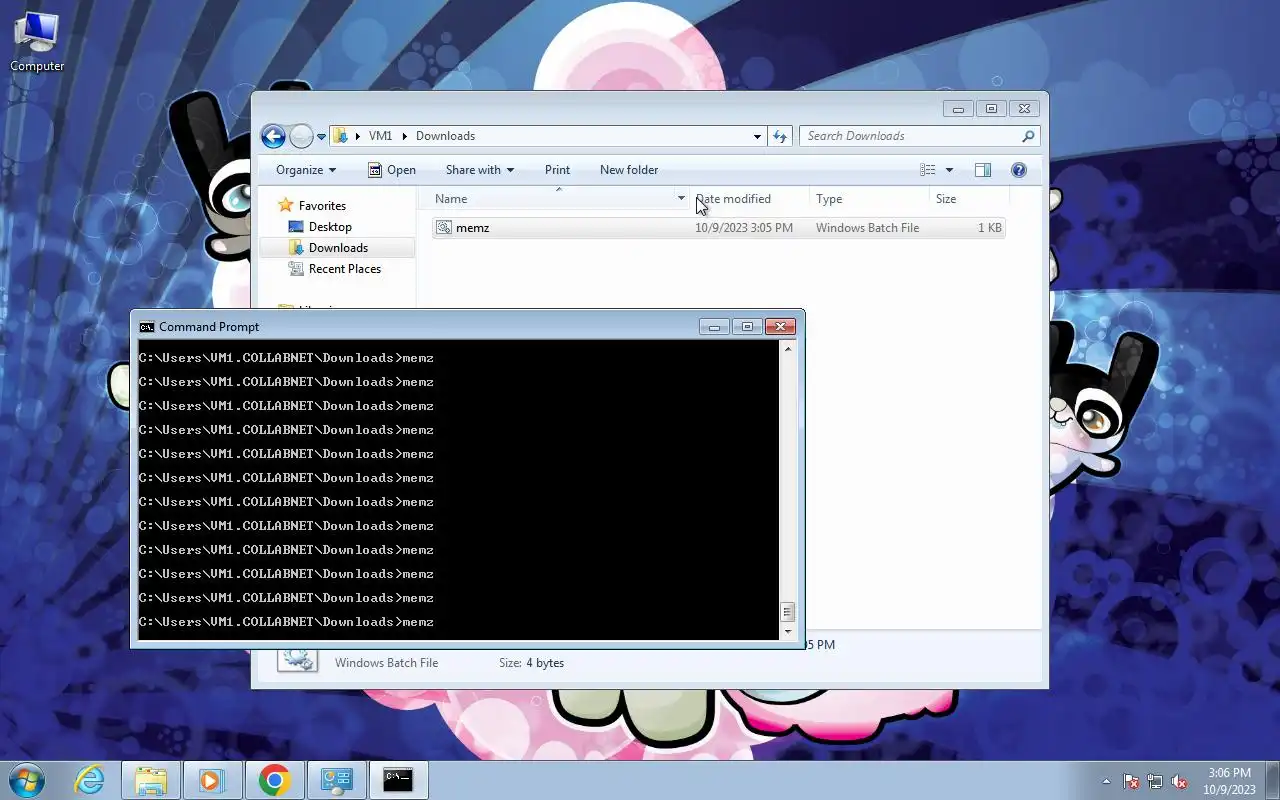Minimize the Downloads Explorer window

(x=958, y=109)
